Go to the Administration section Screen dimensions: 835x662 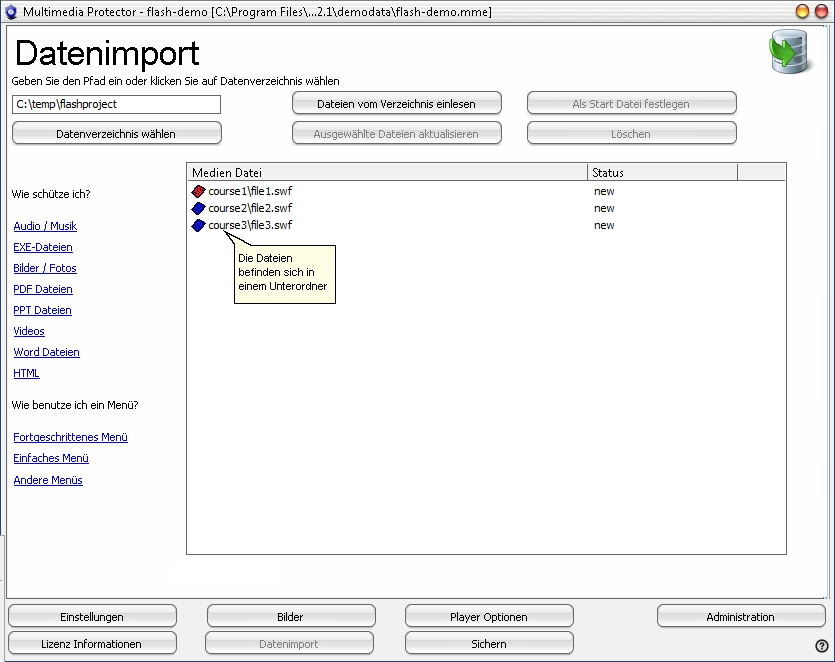click(x=740, y=616)
